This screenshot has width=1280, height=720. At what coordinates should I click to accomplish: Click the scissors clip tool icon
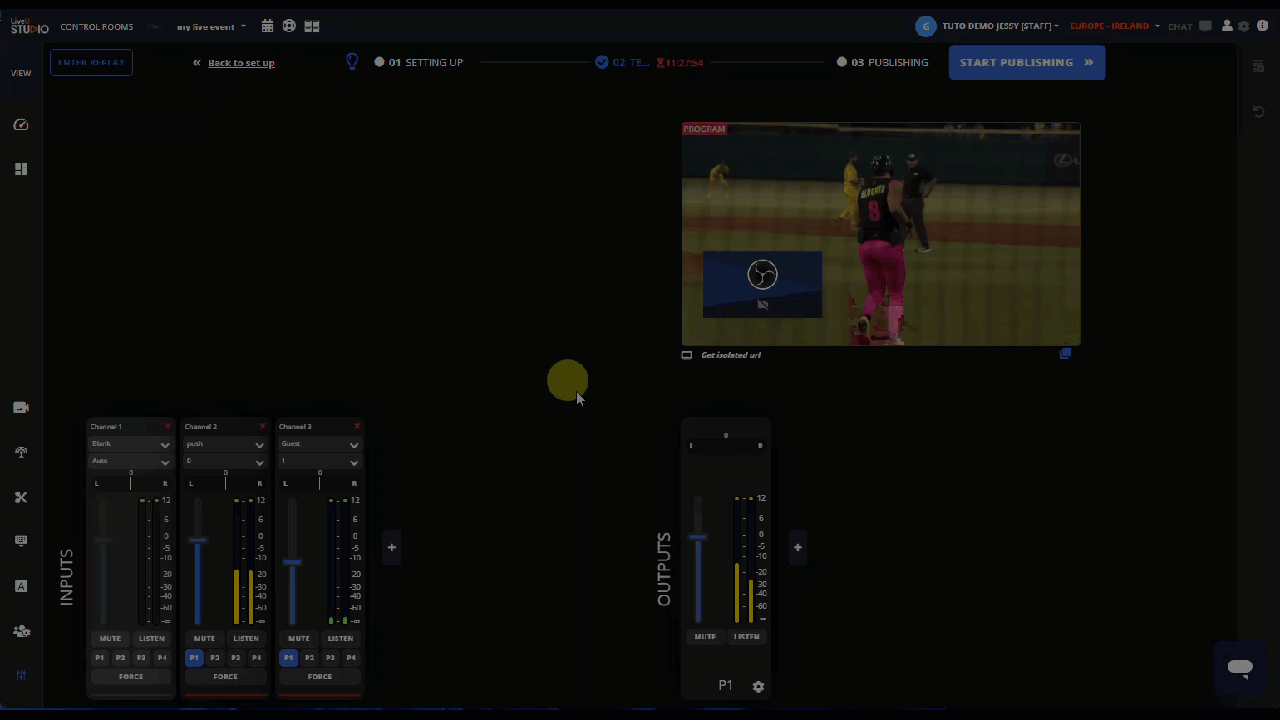[x=21, y=497]
